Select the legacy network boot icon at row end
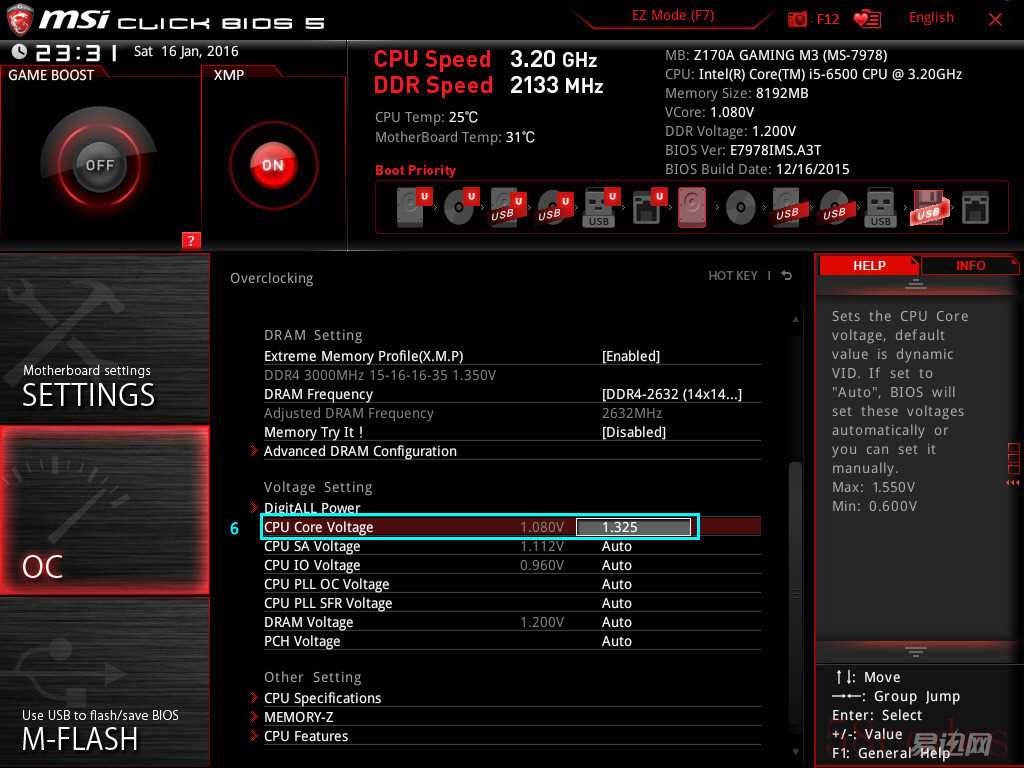 point(975,208)
